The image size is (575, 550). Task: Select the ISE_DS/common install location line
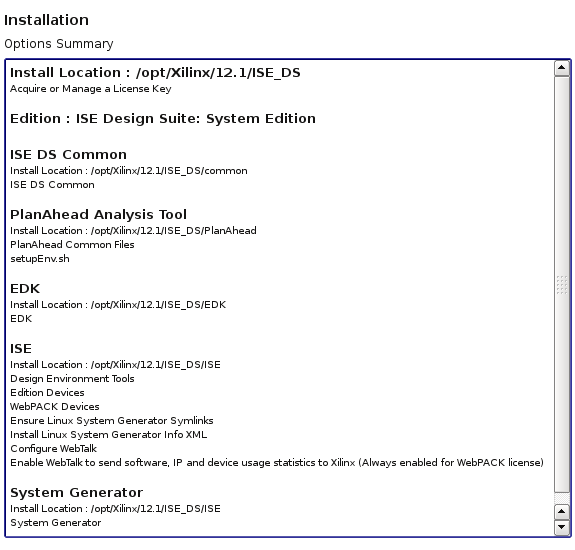129,171
